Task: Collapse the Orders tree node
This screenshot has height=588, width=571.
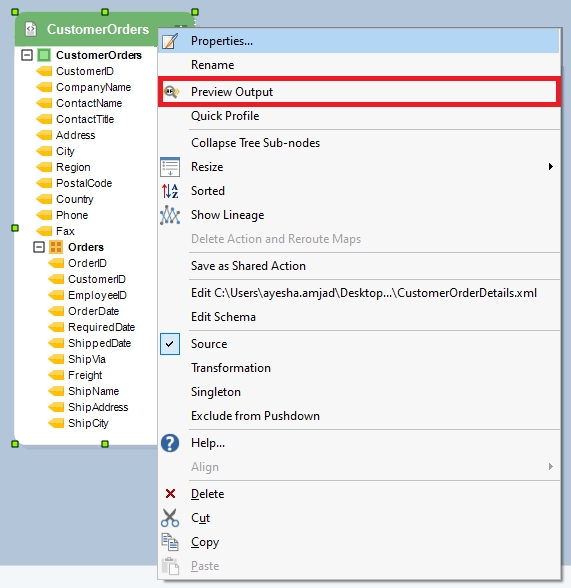Action: 39,247
